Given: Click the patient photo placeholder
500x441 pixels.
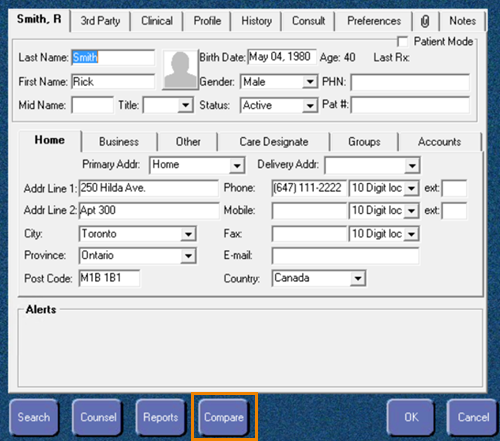Looking at the screenshot, I should [180, 70].
